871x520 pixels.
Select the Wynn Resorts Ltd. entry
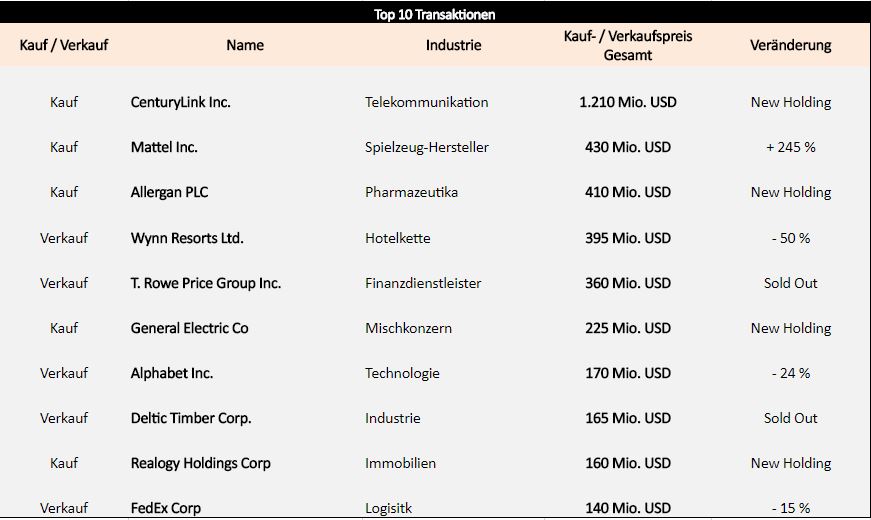click(x=187, y=238)
